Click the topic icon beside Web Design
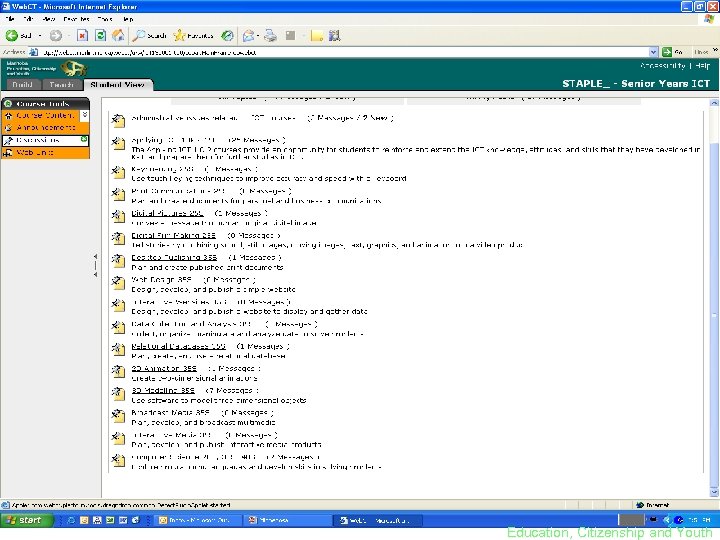Screen dimensions: 720x540 point(118,282)
